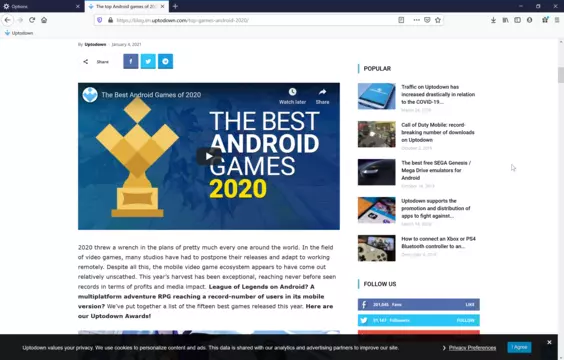Open the Uptodown author link
The image size is (564, 360).
click(95, 45)
